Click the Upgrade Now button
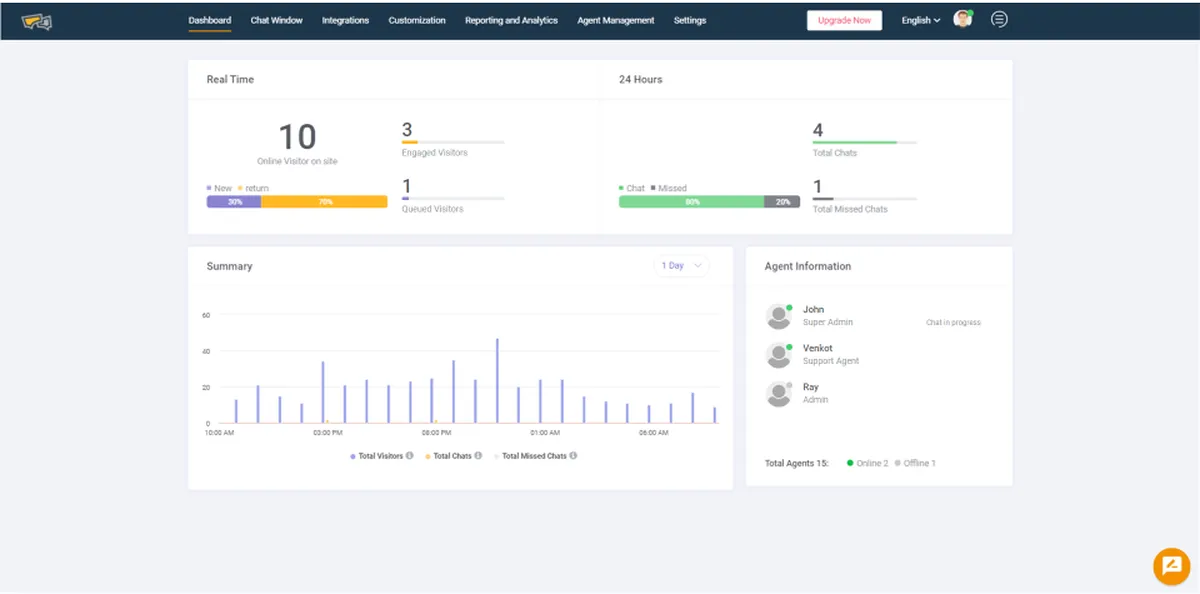This screenshot has height=594, width=1200. [844, 20]
